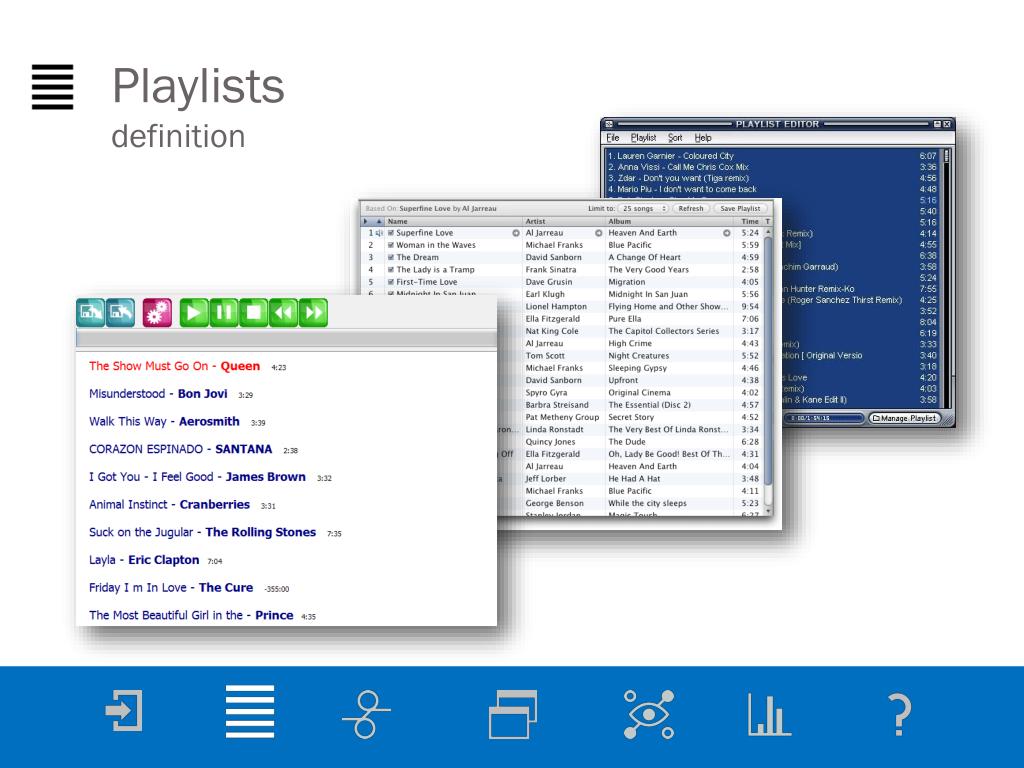Click Quincy Jones artist cell
Screen dimensions: 1024x768
550,442
